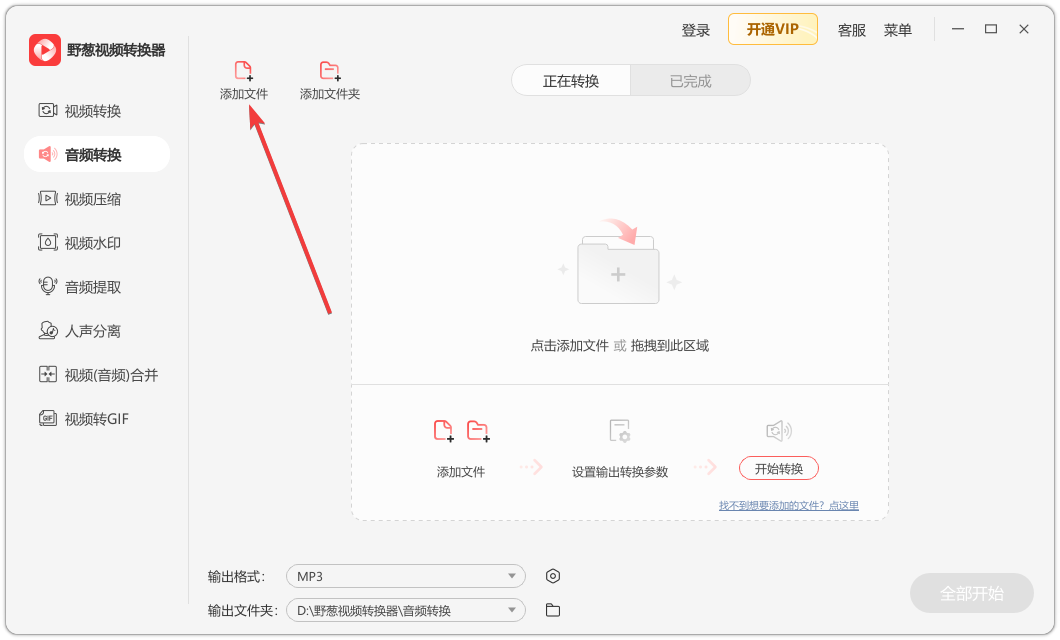Open the 输出文件夹 path dropdown
Image resolution: width=1060 pixels, height=640 pixels.
(405, 610)
